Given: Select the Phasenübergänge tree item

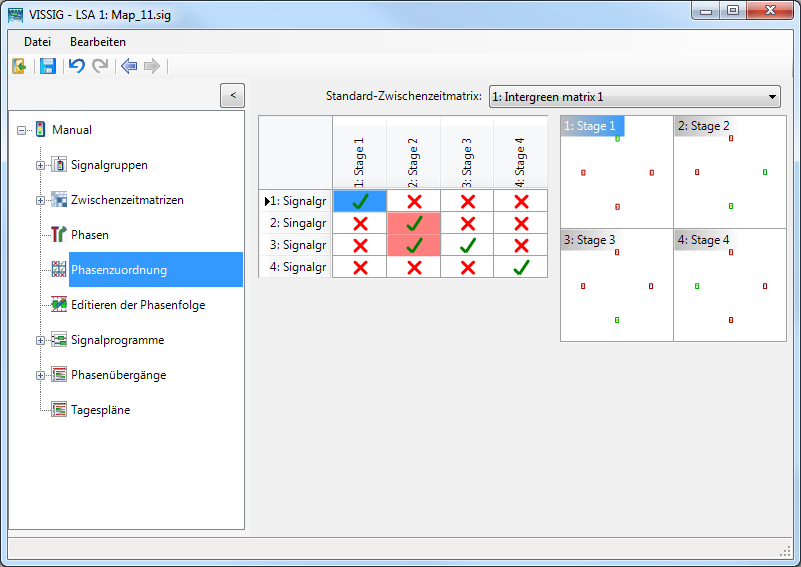Looking at the screenshot, I should [118, 375].
